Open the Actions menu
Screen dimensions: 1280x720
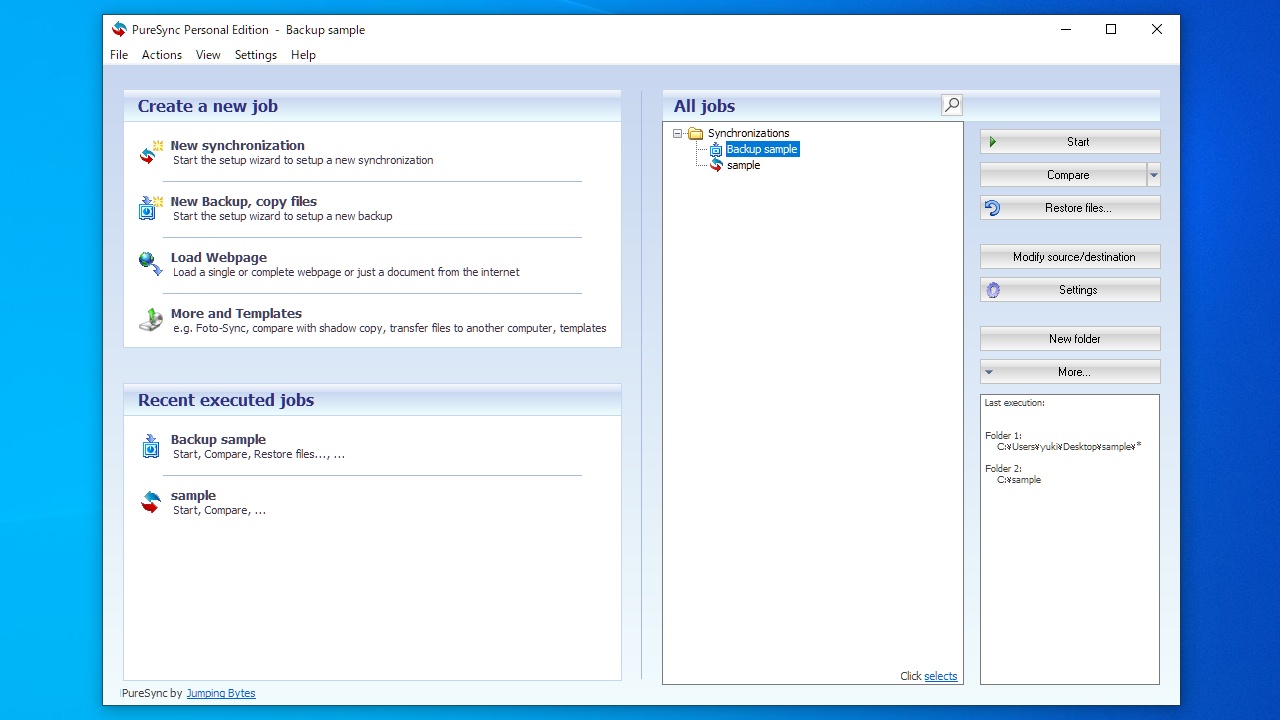click(162, 55)
